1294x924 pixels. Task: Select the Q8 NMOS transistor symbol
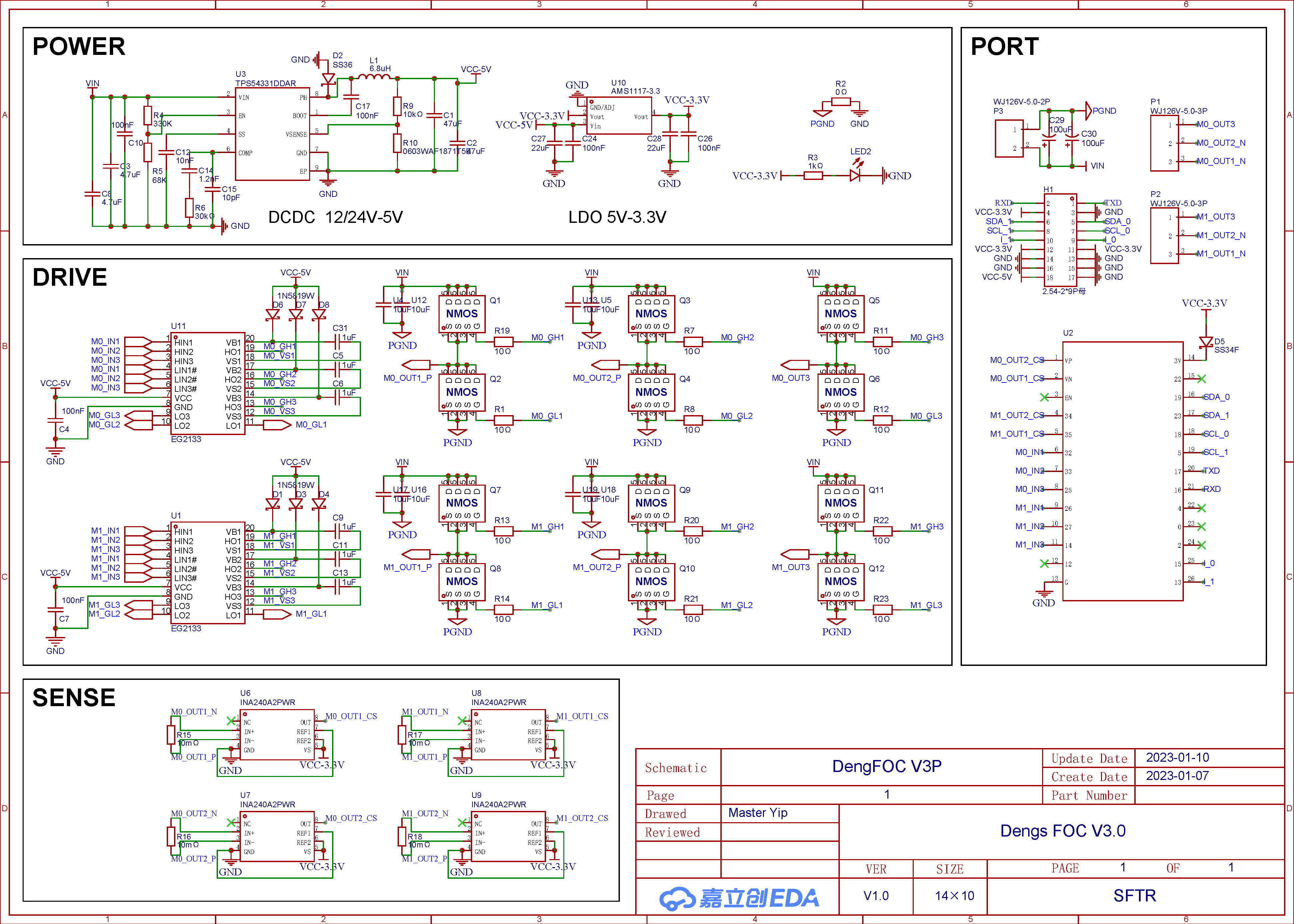(462, 582)
